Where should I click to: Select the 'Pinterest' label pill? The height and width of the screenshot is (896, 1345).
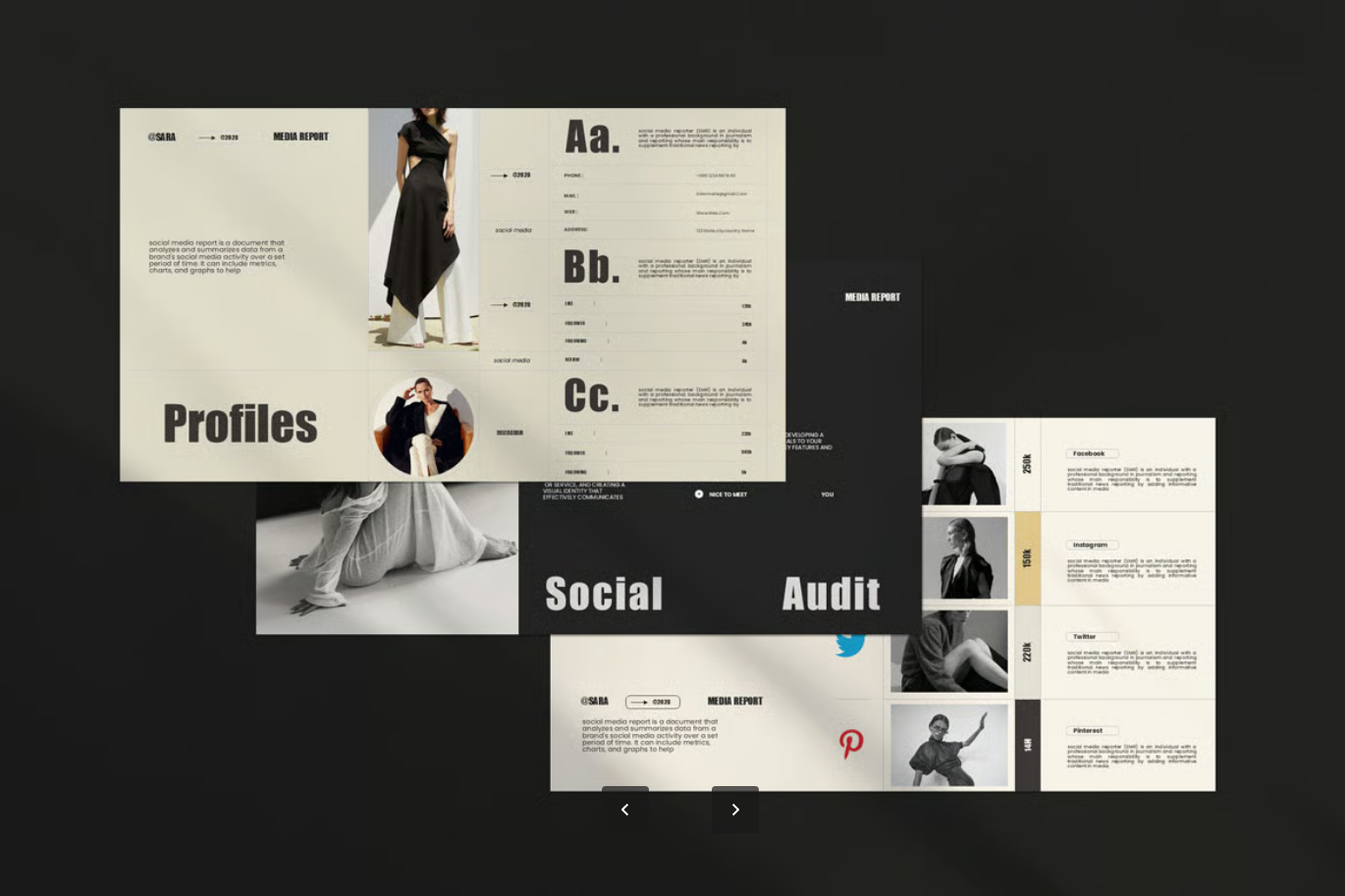click(1092, 730)
